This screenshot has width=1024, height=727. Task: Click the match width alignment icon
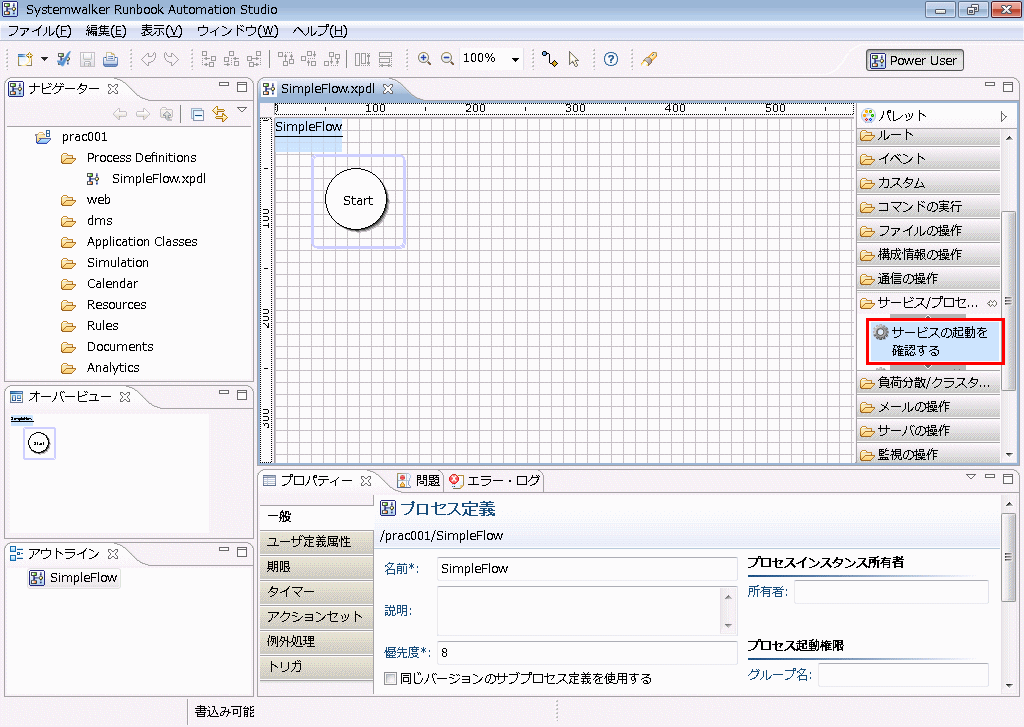[362, 59]
